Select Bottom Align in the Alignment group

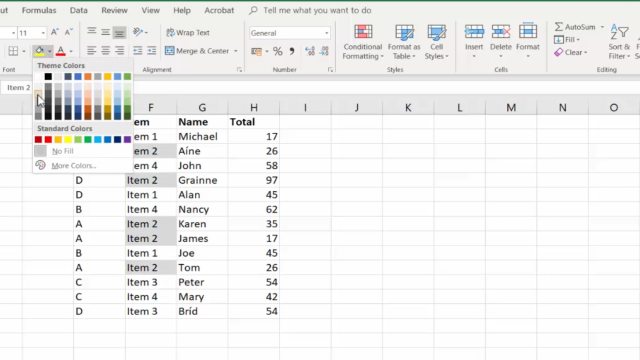point(119,32)
